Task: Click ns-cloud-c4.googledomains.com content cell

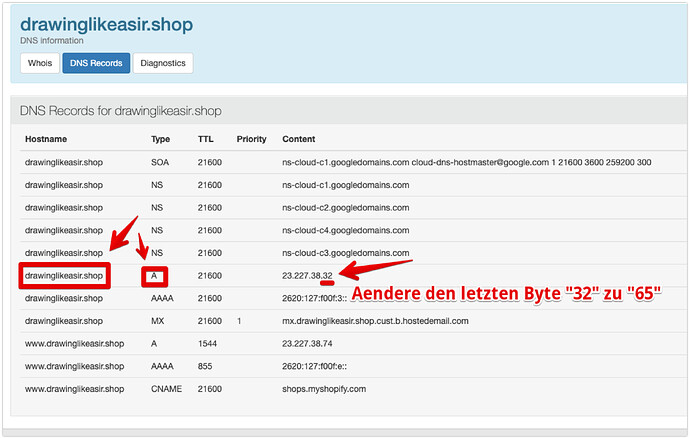Action: pyautogui.click(x=346, y=231)
